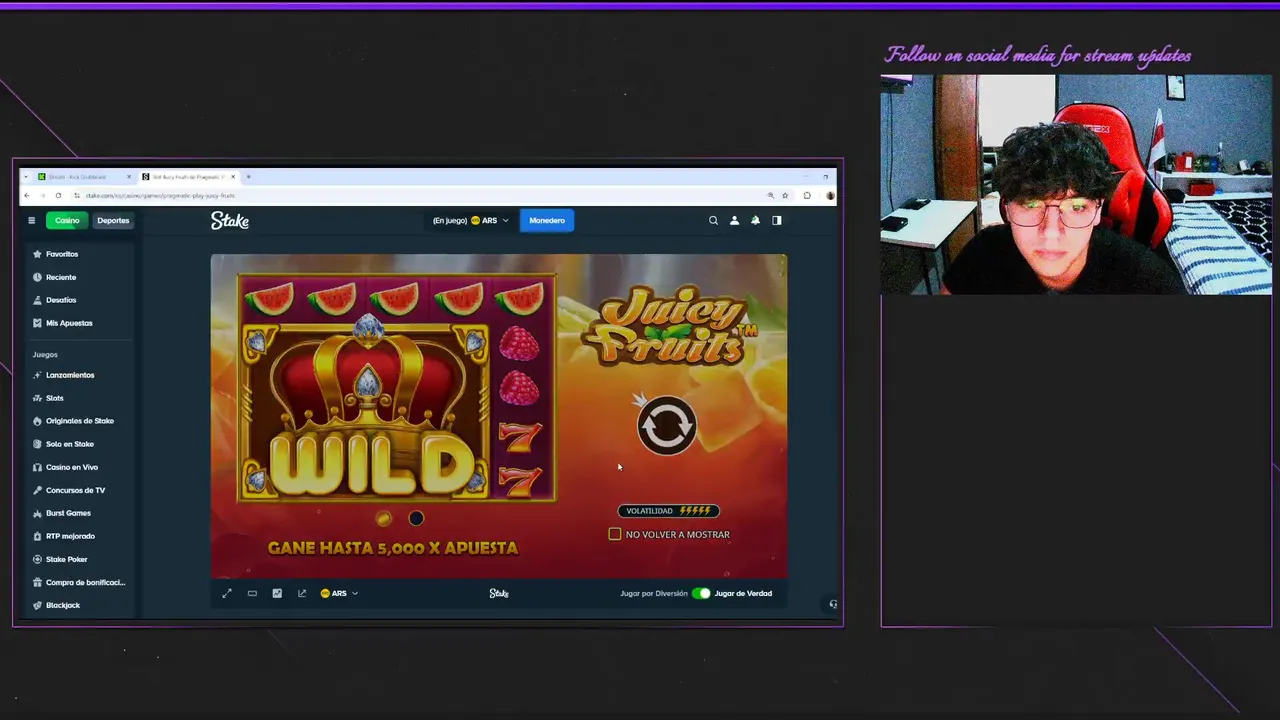
Task: Select the second dark intro slide dot
Action: [416, 518]
